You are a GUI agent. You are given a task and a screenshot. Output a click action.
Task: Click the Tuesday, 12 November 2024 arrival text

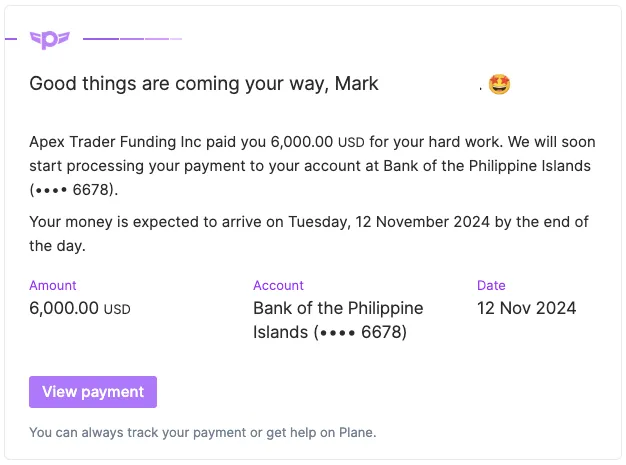[389, 222]
